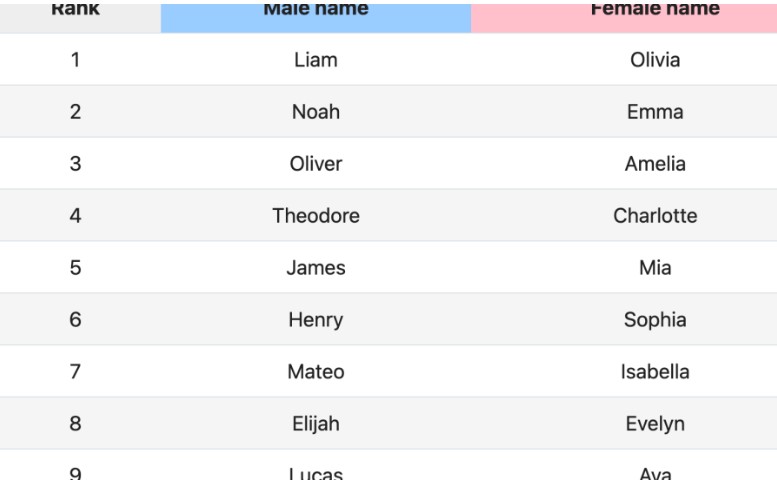Click the name Charlotte
Screen dimensions: 777x500
click(655, 216)
